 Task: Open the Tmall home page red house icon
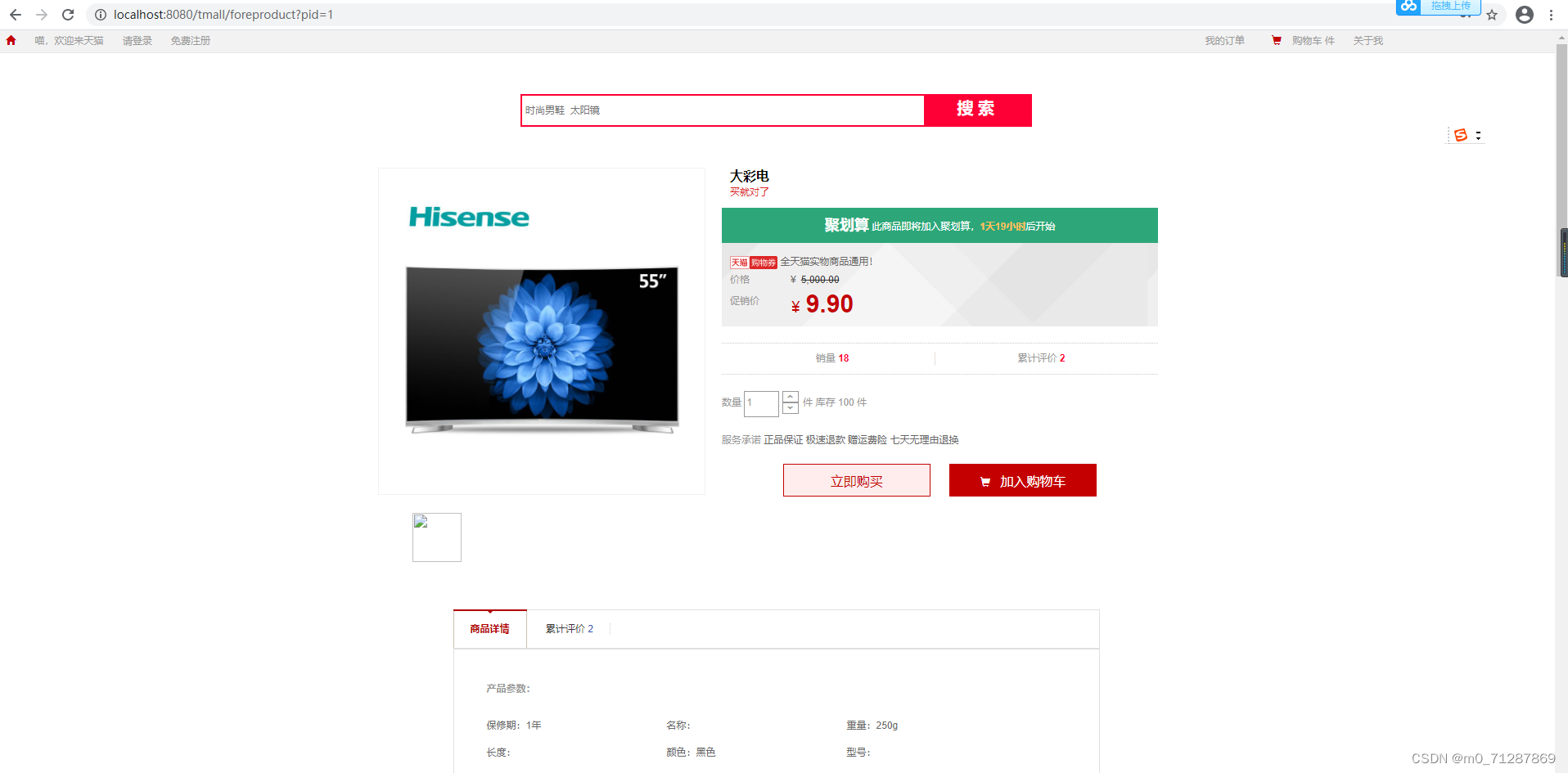point(11,40)
